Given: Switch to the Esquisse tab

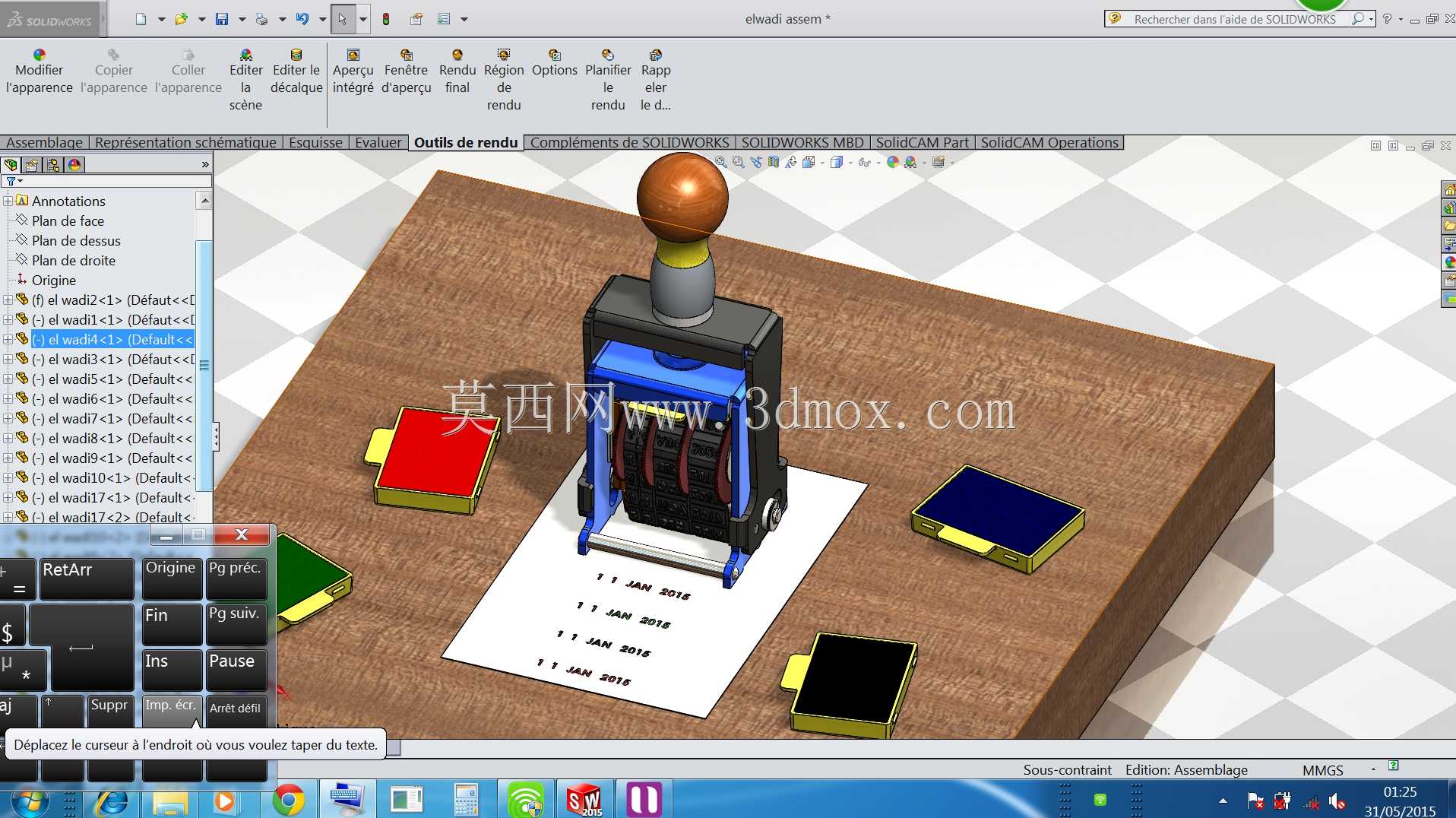Looking at the screenshot, I should [315, 142].
